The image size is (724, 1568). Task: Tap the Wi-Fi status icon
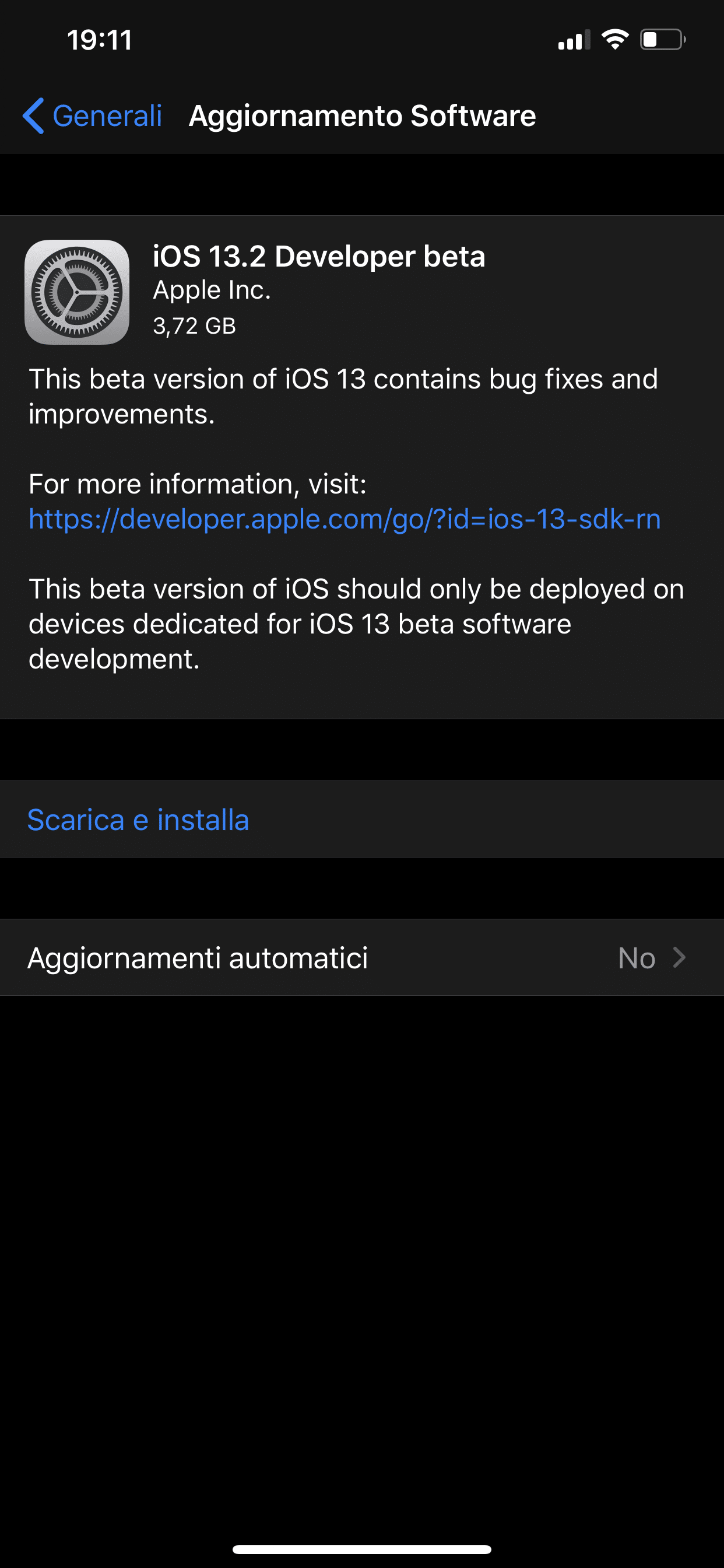point(614,40)
